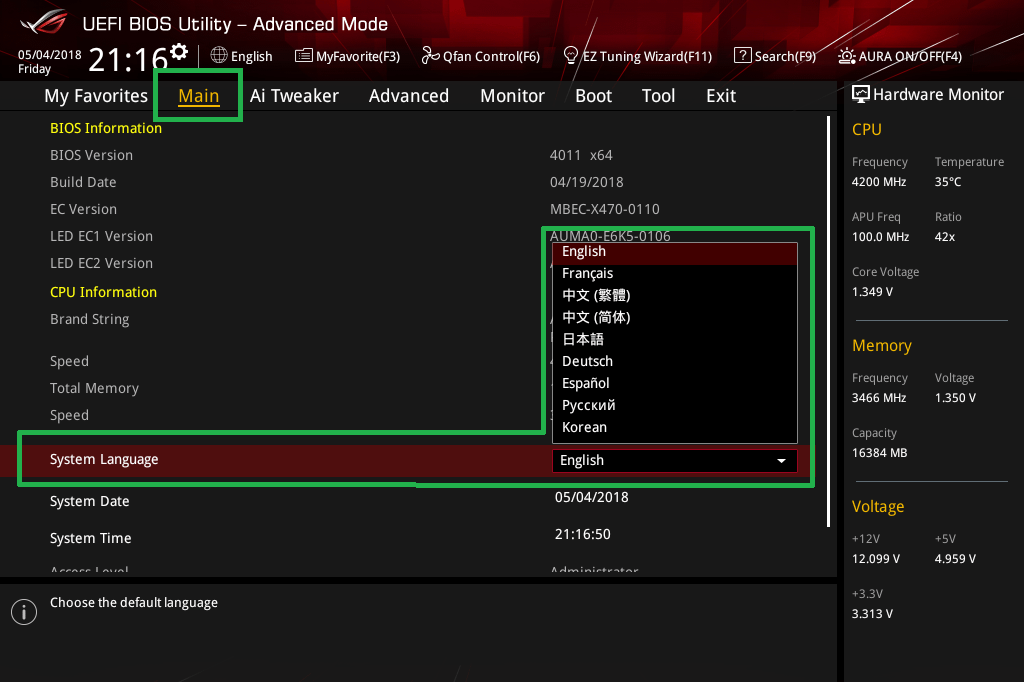Click the LED EC1 Version label

pyautogui.click(x=101, y=236)
